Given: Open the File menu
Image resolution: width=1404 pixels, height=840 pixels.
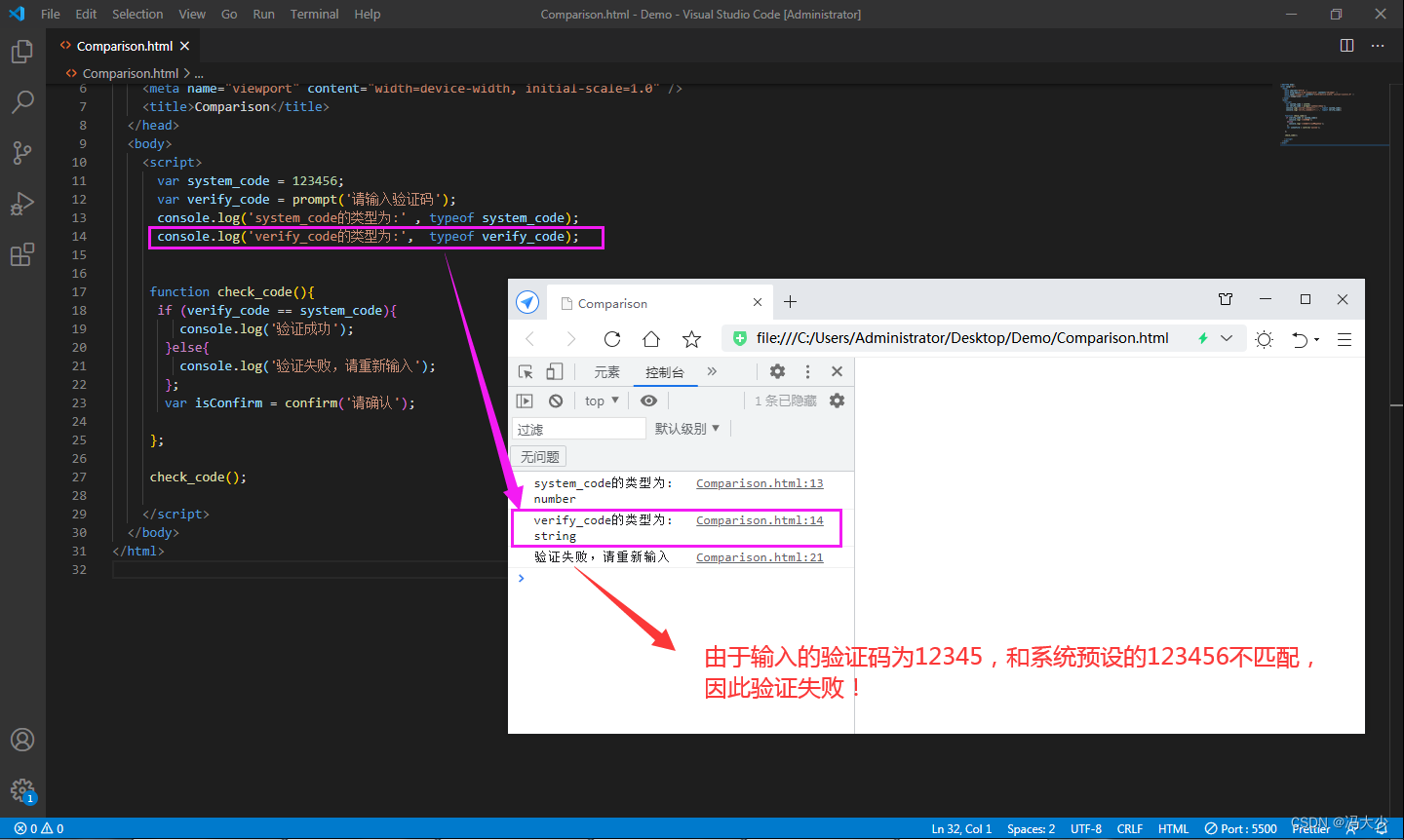Looking at the screenshot, I should (51, 14).
